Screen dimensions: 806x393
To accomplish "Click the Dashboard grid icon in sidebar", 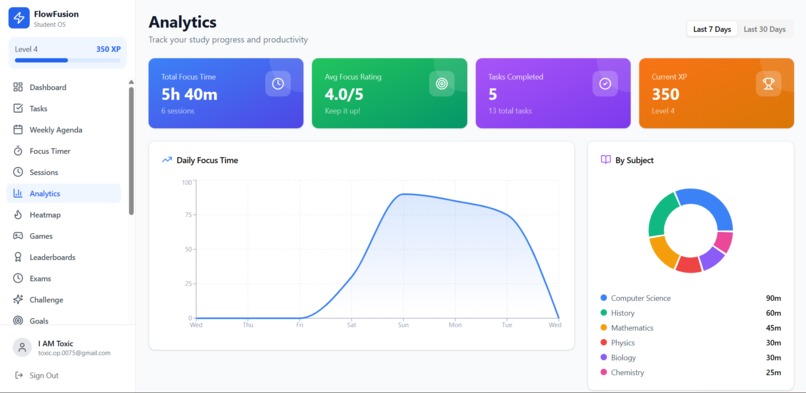I will (x=18, y=87).
